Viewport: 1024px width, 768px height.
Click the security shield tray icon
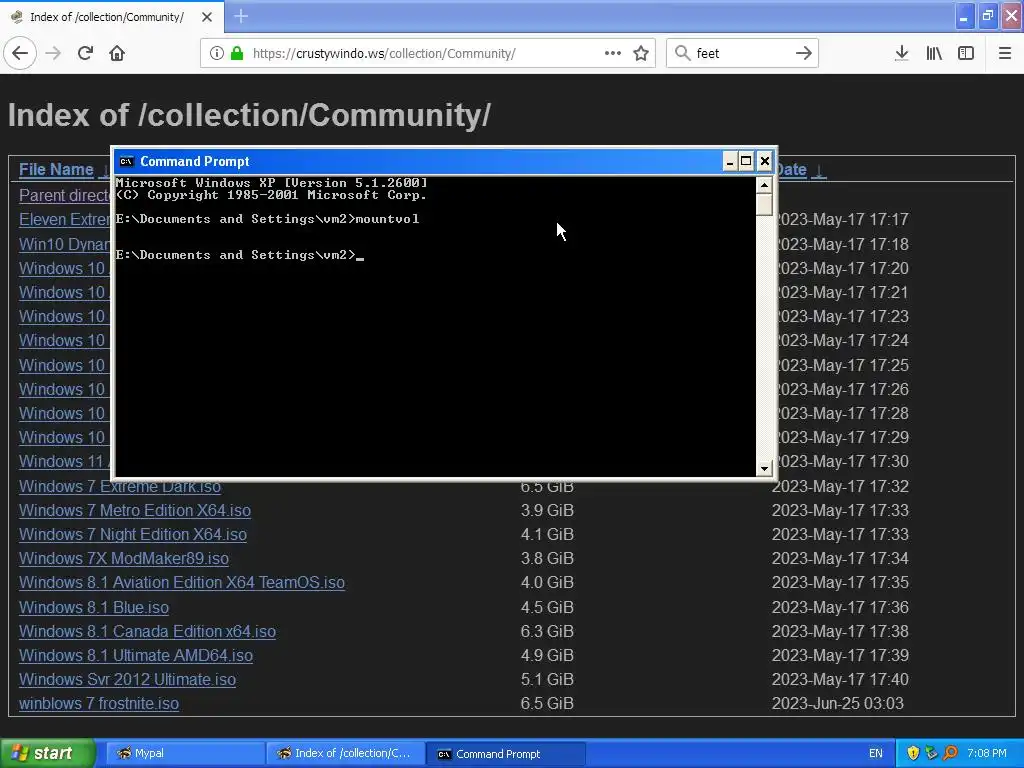pyautogui.click(x=912, y=754)
